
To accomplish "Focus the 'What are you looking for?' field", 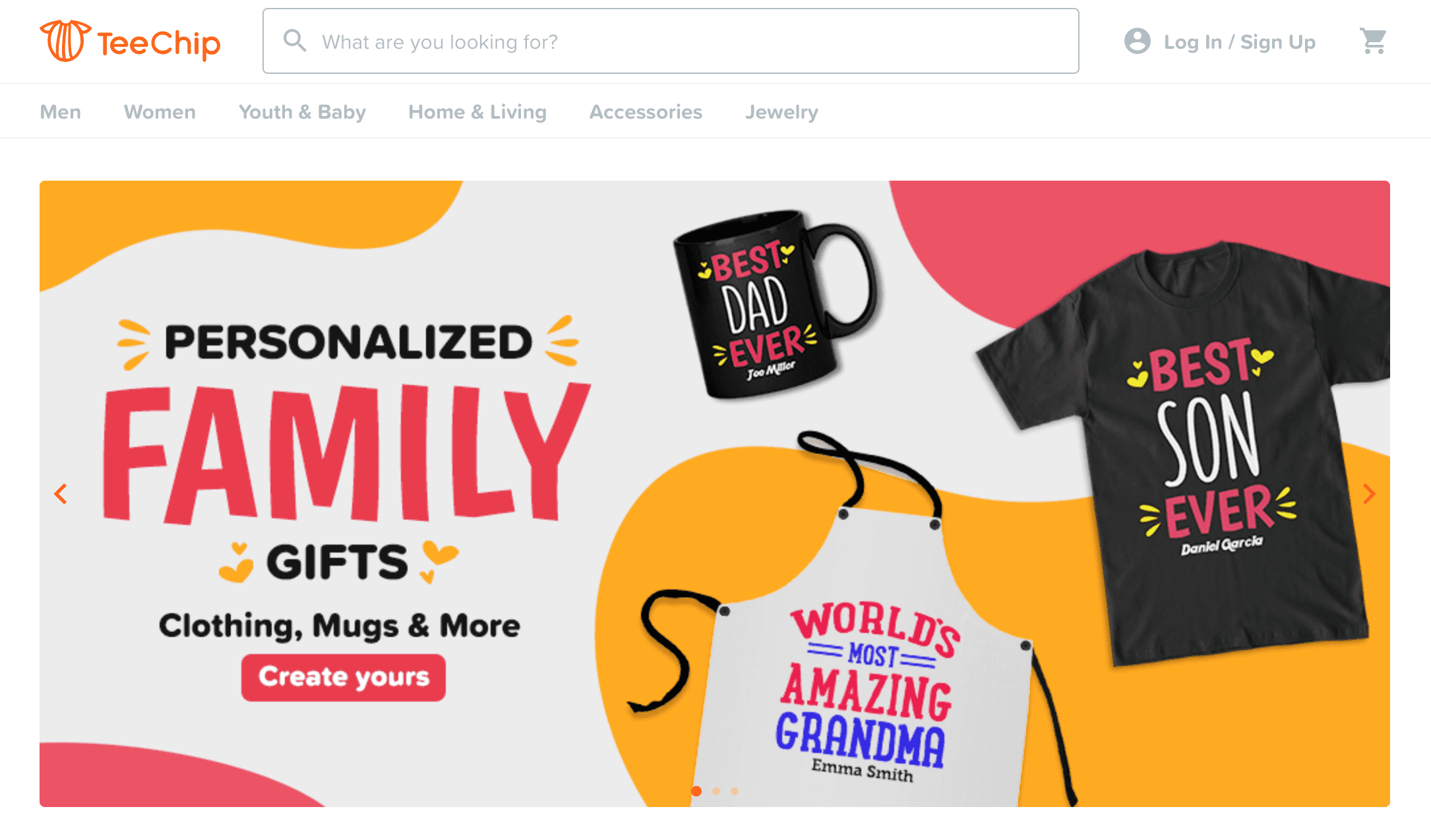I will [671, 41].
